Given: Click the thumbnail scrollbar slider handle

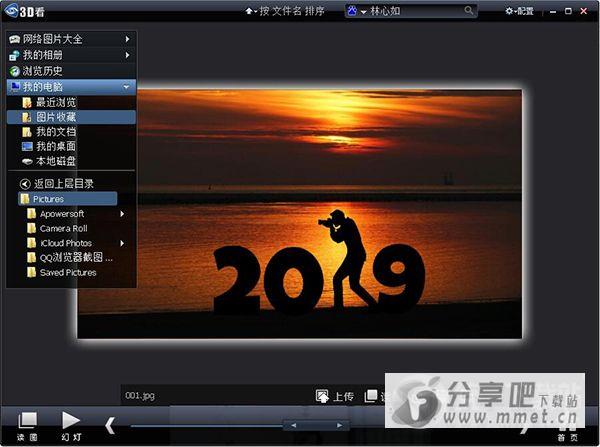Looking at the screenshot, I should 316,425.
